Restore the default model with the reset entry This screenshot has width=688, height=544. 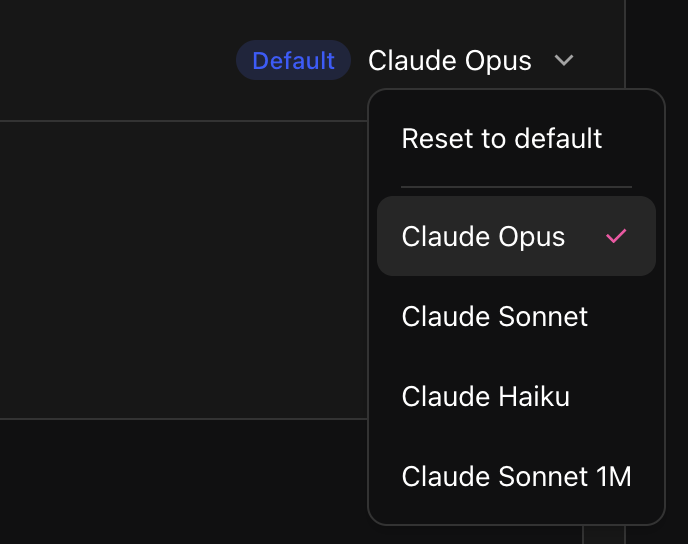(502, 138)
